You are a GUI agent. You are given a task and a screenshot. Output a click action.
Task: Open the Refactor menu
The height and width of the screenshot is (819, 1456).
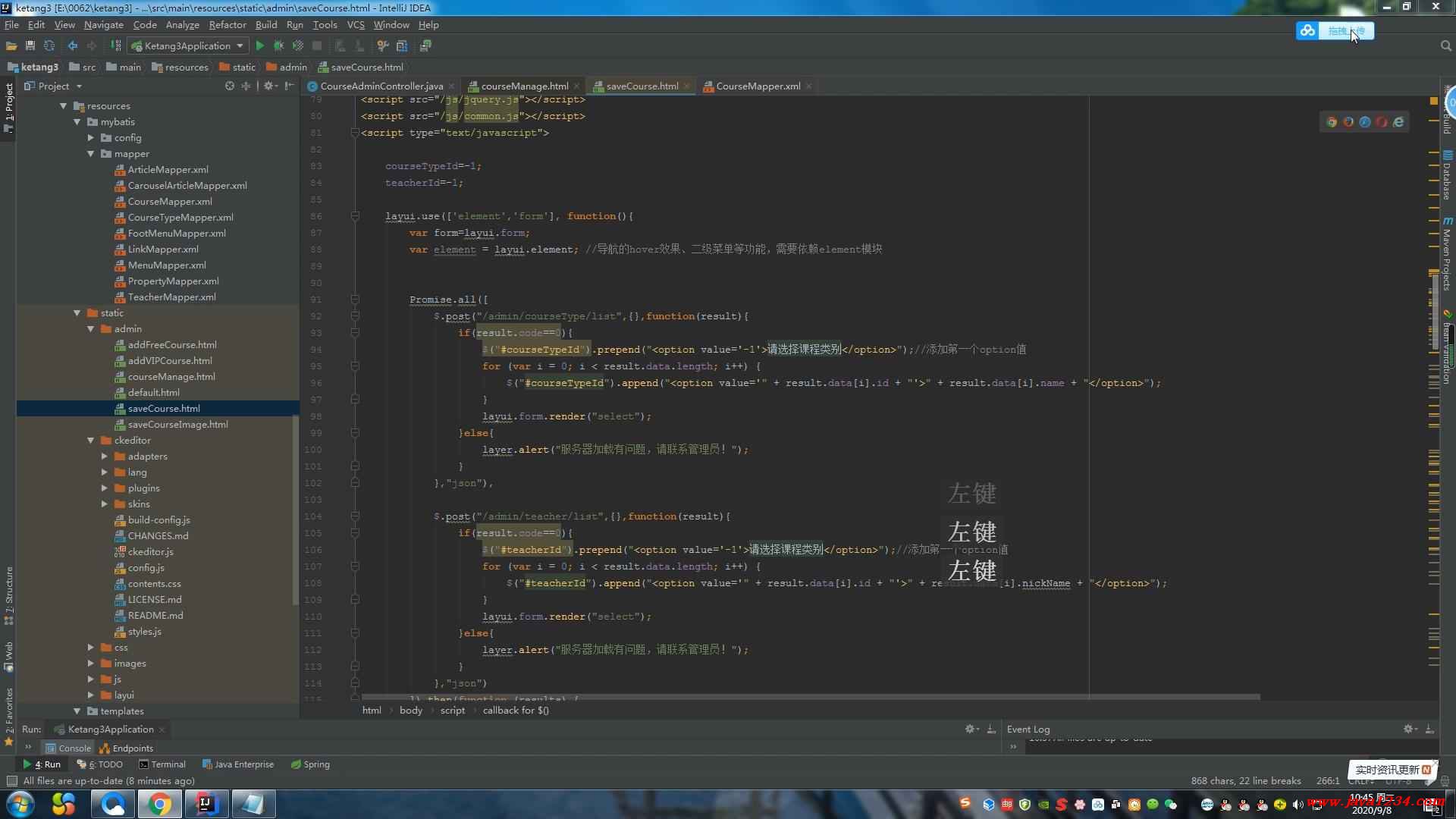[227, 24]
